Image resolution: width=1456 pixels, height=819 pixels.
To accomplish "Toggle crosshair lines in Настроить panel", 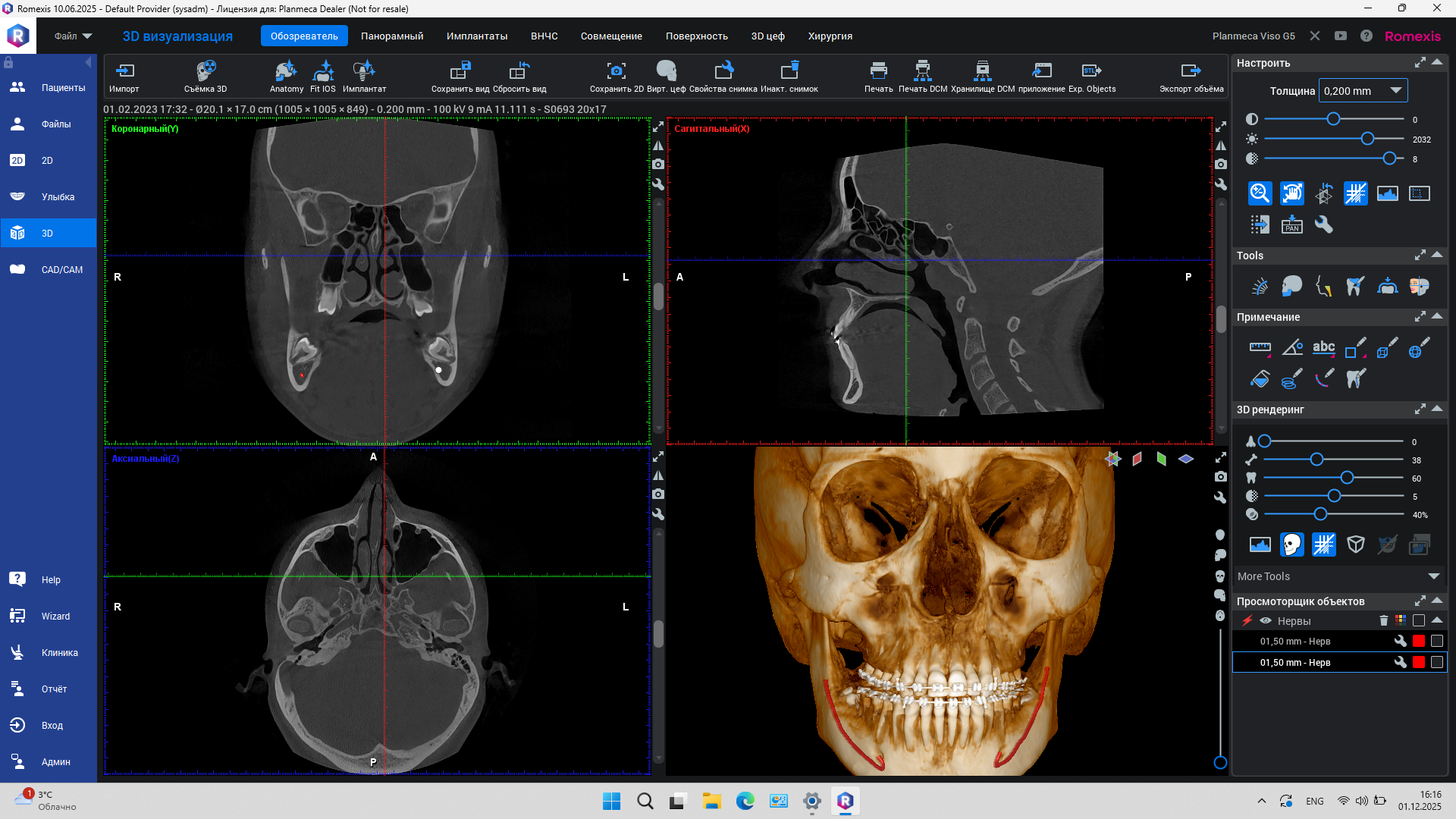I will pos(1355,193).
